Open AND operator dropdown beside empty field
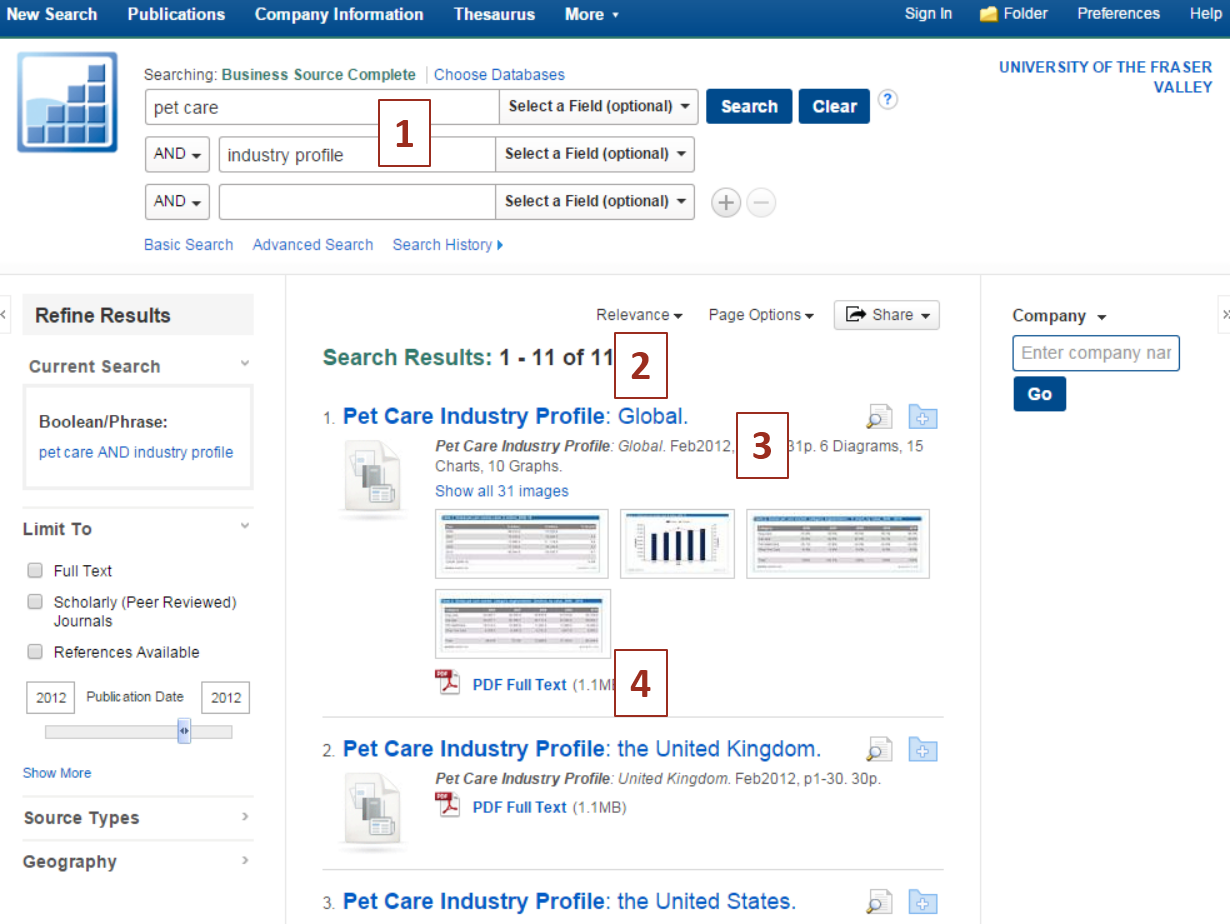1230x924 pixels. tap(177, 201)
